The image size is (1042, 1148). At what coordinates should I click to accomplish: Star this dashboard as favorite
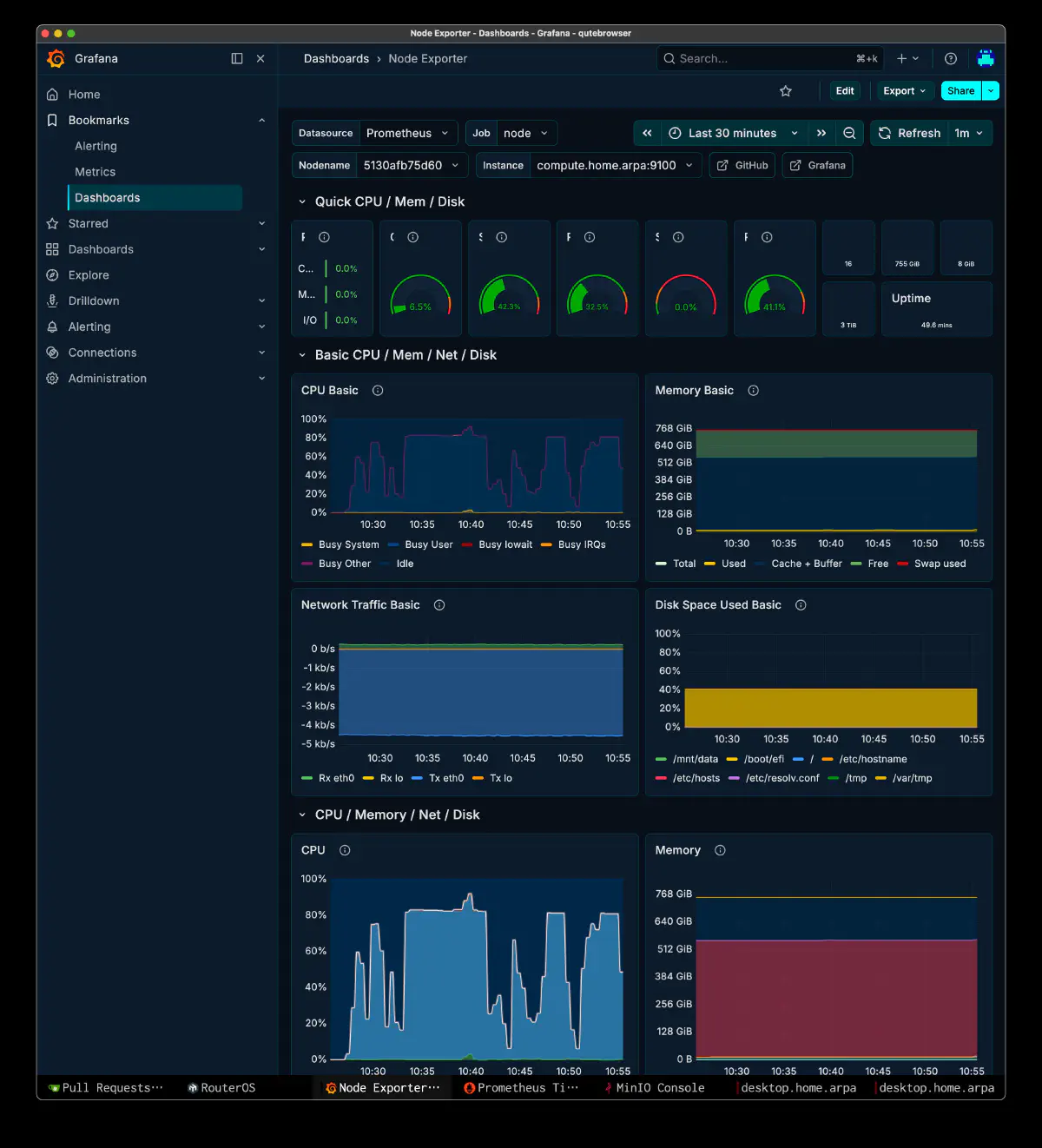(786, 90)
